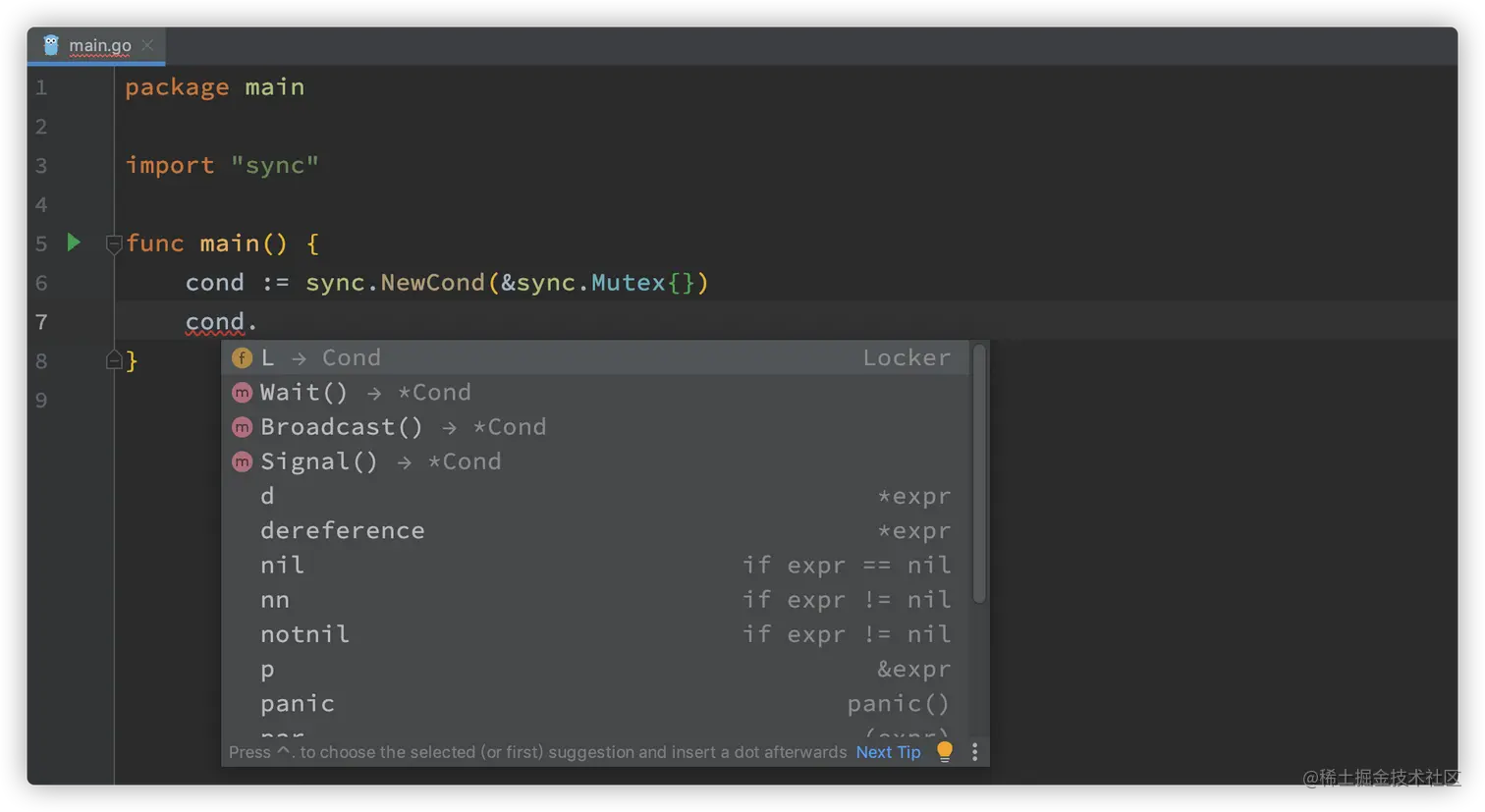Click the Go gopher file icon on tab

click(51, 45)
